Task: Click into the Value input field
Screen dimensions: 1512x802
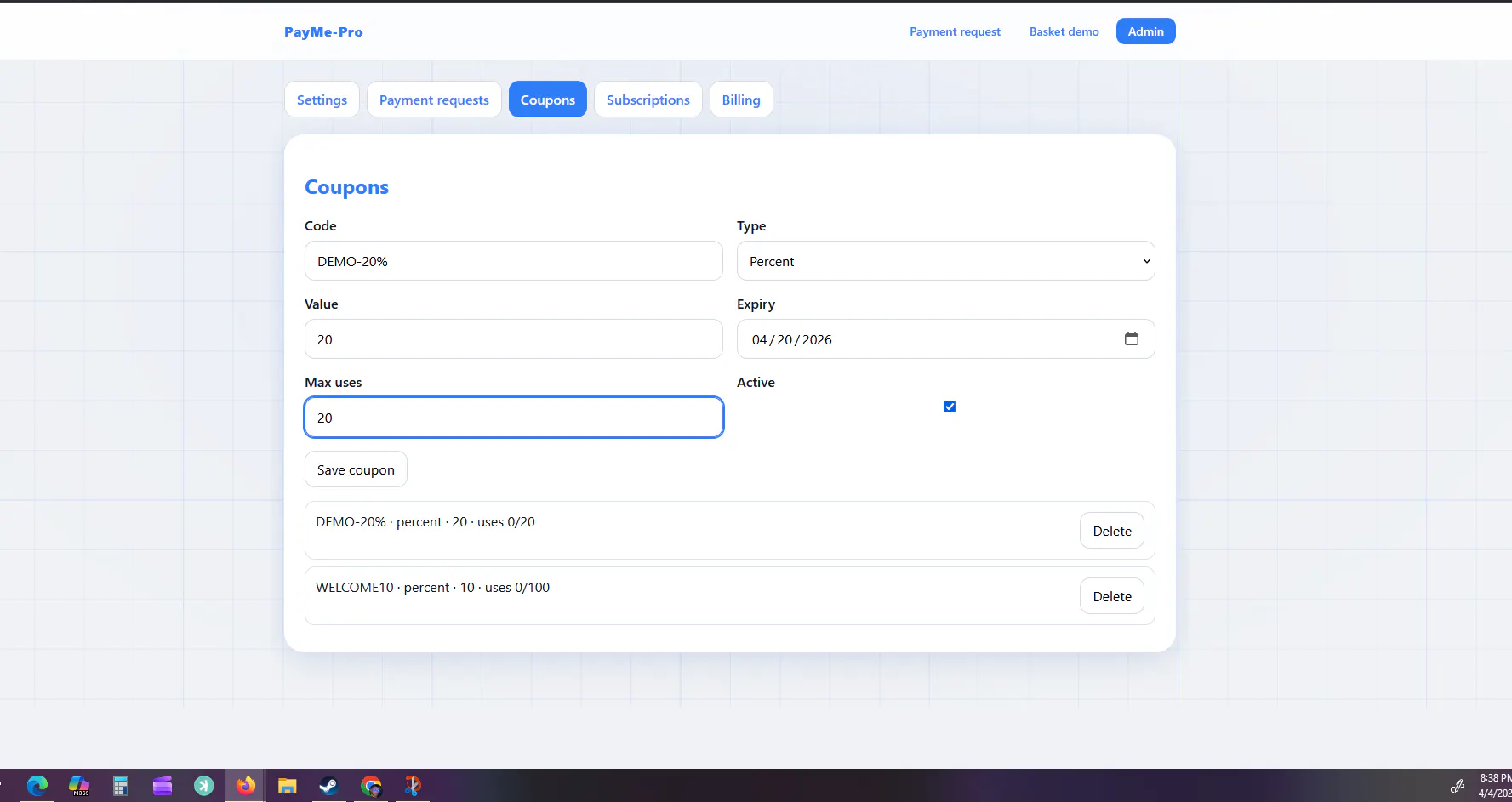Action: (x=514, y=339)
